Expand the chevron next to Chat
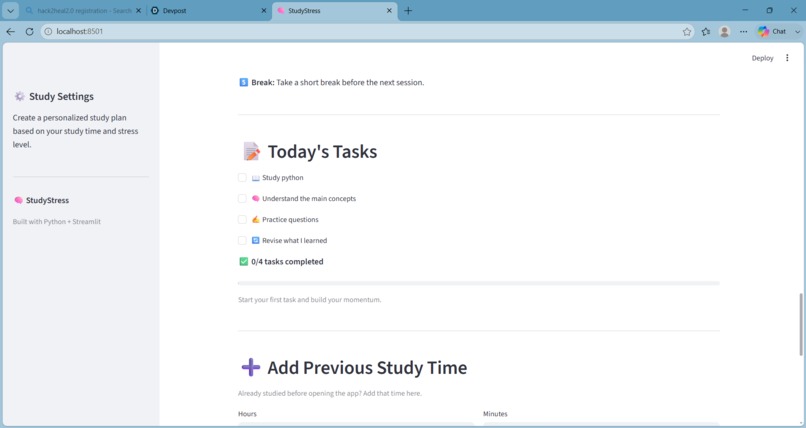The width and height of the screenshot is (806, 428). pos(798,32)
